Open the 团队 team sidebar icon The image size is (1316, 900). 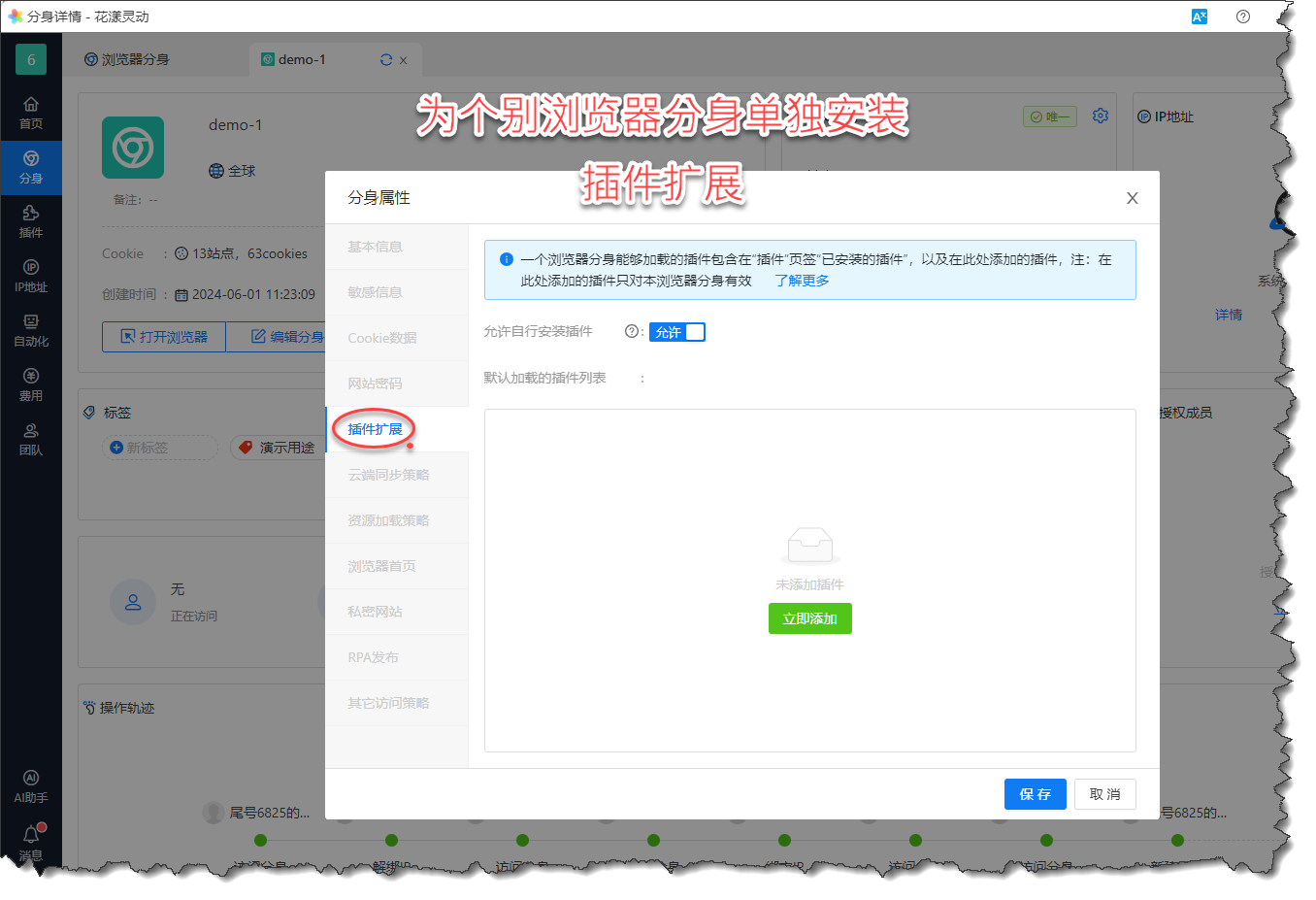pos(31,439)
